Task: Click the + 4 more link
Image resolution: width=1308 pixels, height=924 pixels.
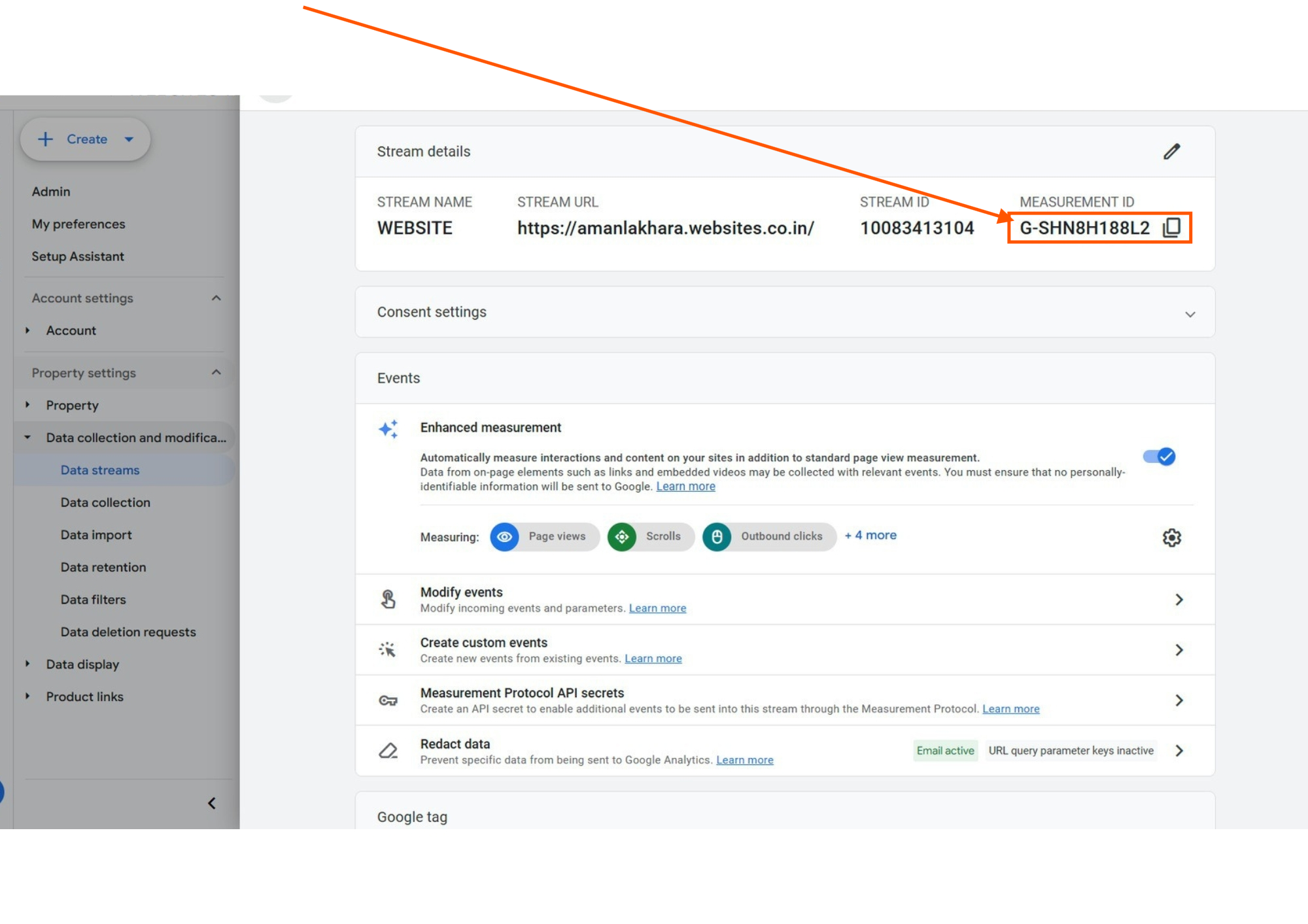Action: (x=870, y=535)
